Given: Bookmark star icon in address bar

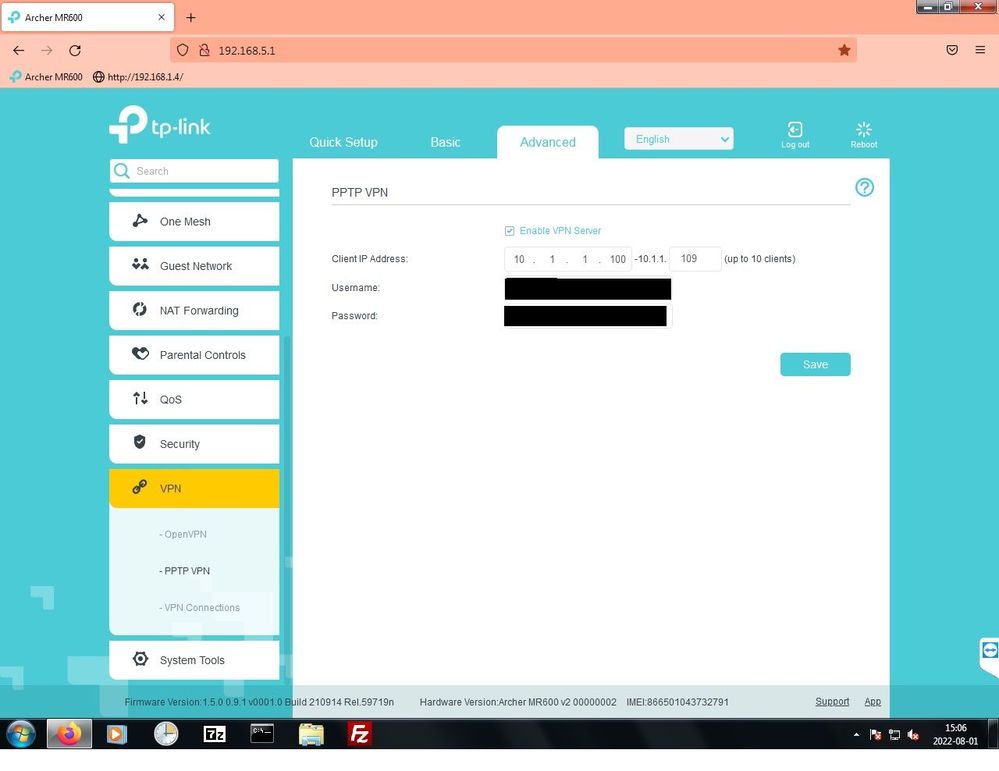Looking at the screenshot, I should [844, 50].
